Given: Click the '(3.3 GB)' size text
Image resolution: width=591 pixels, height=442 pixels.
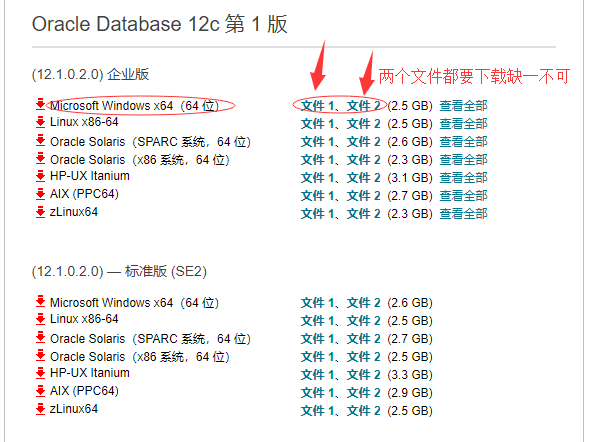Looking at the screenshot, I should (x=410, y=375).
